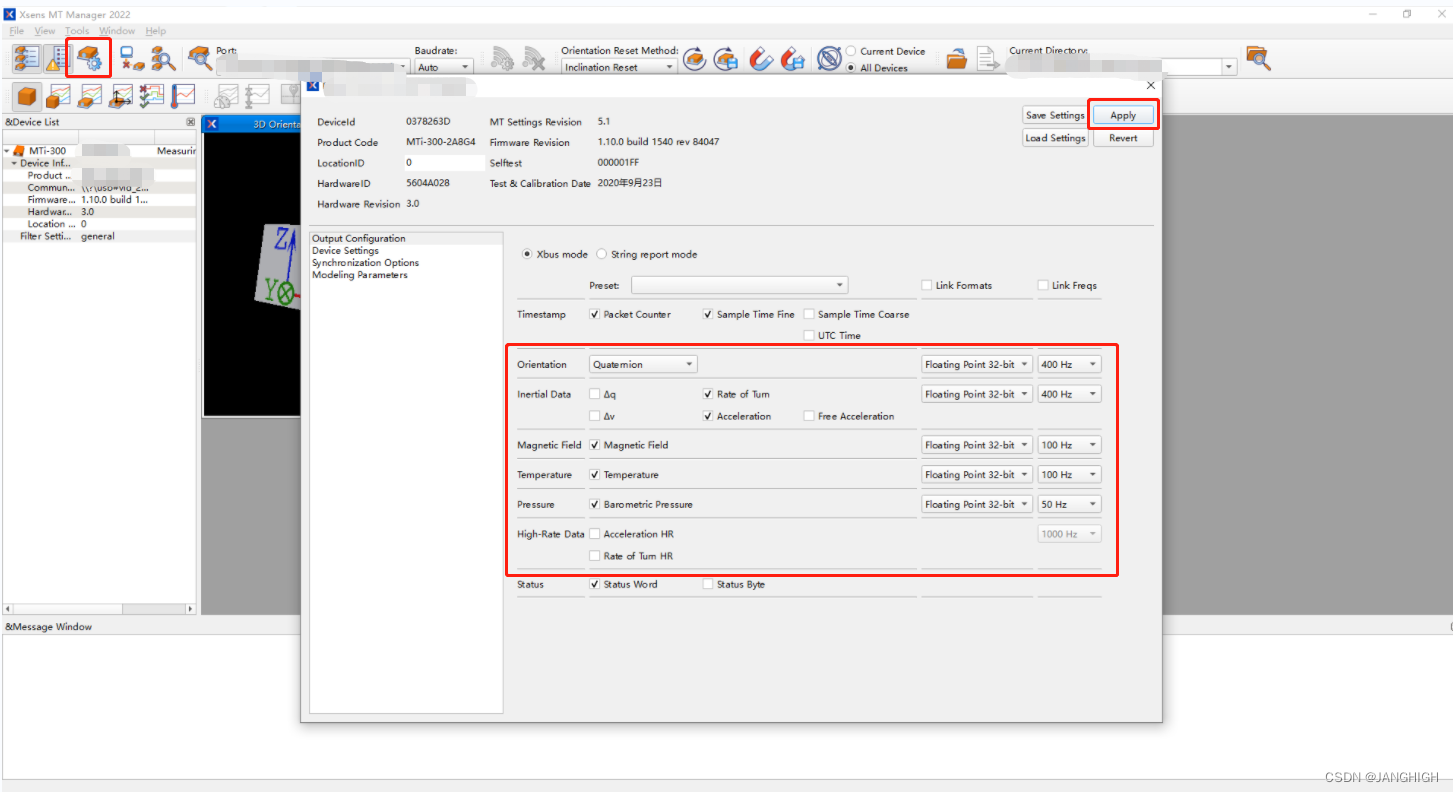The image size is (1453, 792).
Task: Open the Pressure row 50 Hz dropdown
Action: [1069, 504]
